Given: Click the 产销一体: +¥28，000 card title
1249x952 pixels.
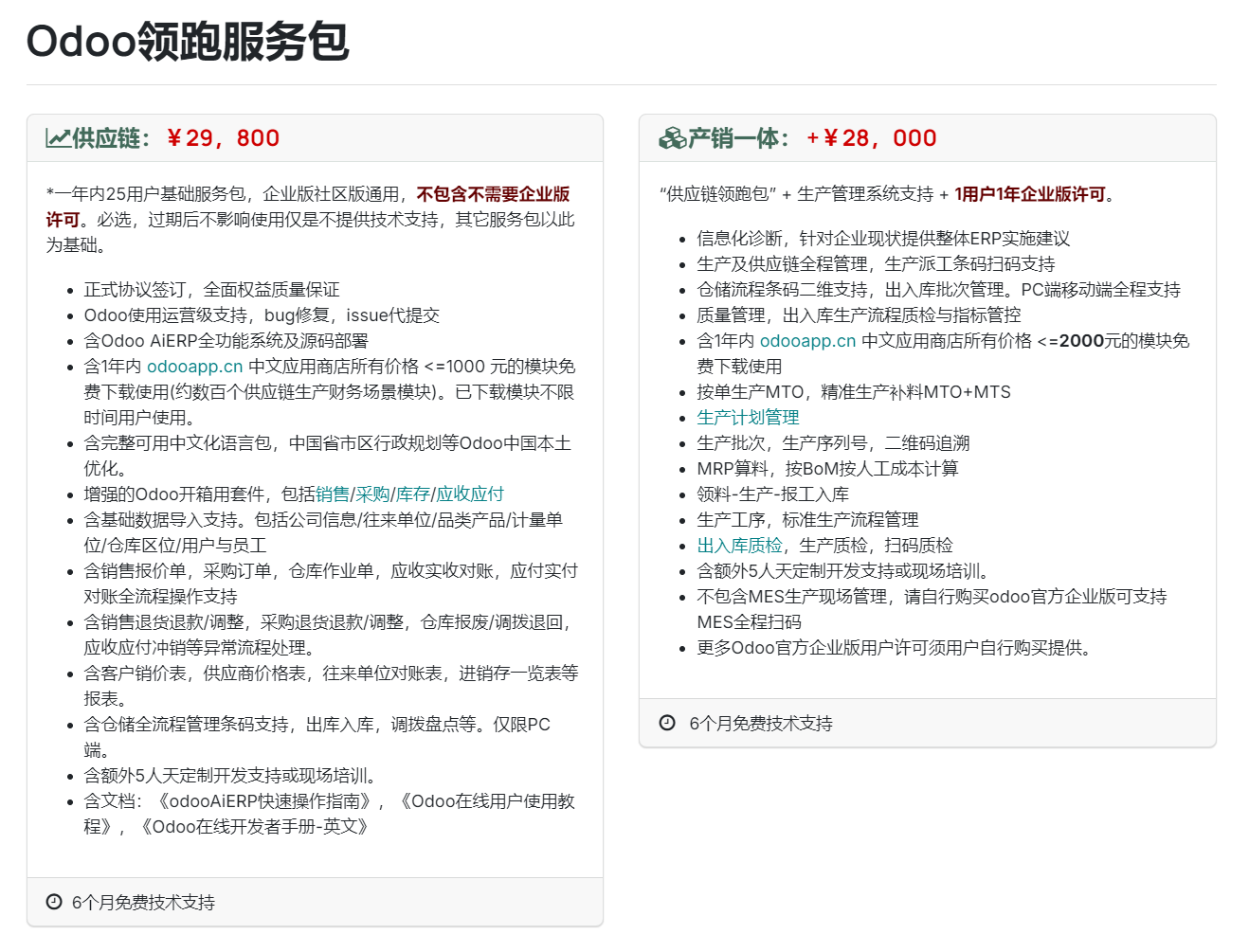Looking at the screenshot, I should (798, 138).
